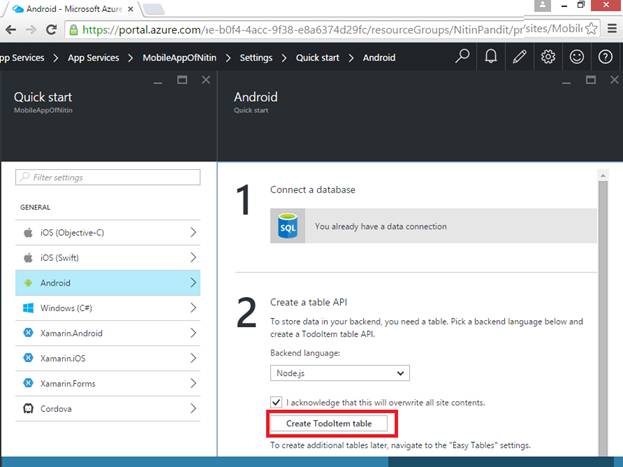
Task: Navigate to MobileAppOfNitin breadcrumb
Action: coord(180,58)
